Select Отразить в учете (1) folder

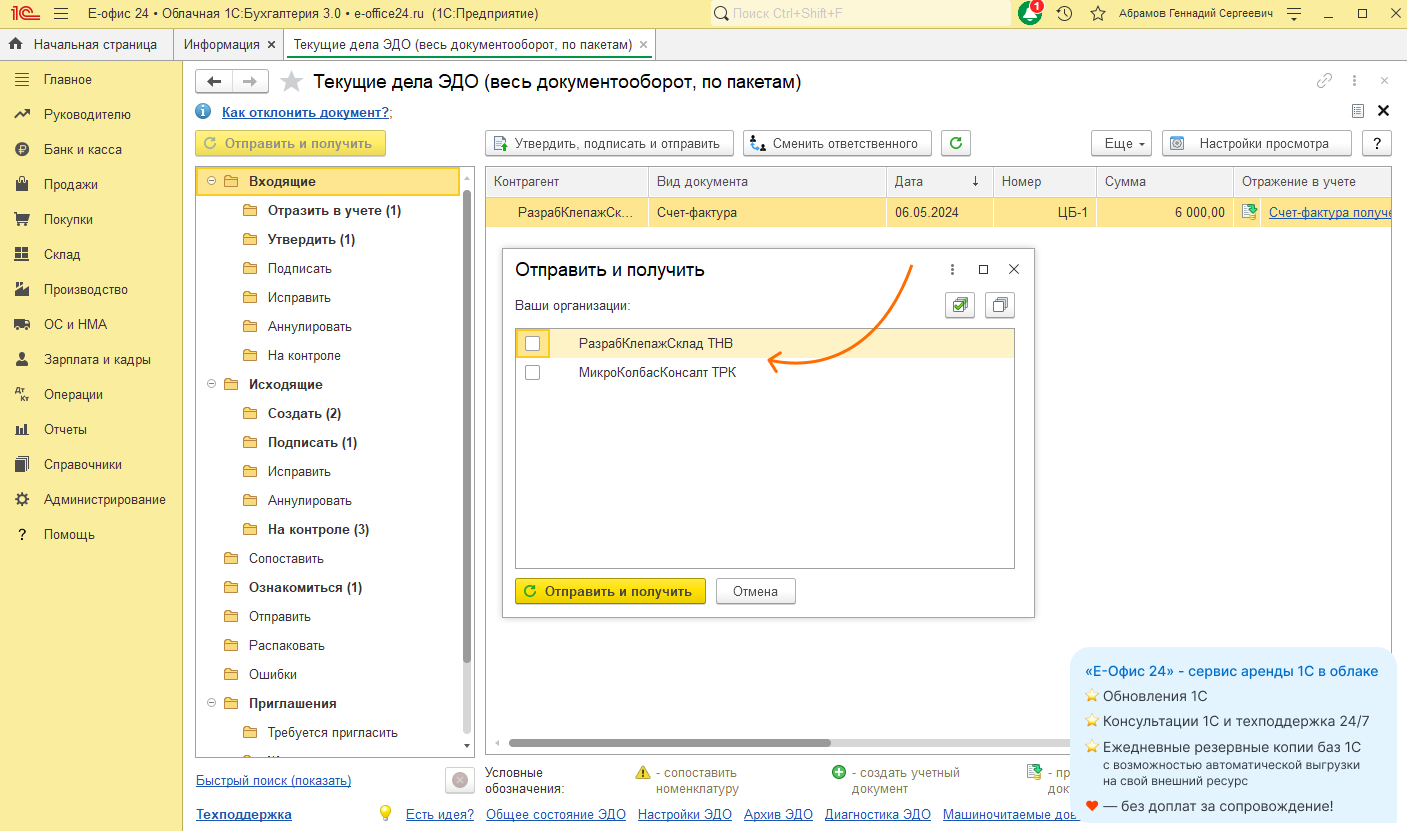coord(334,210)
